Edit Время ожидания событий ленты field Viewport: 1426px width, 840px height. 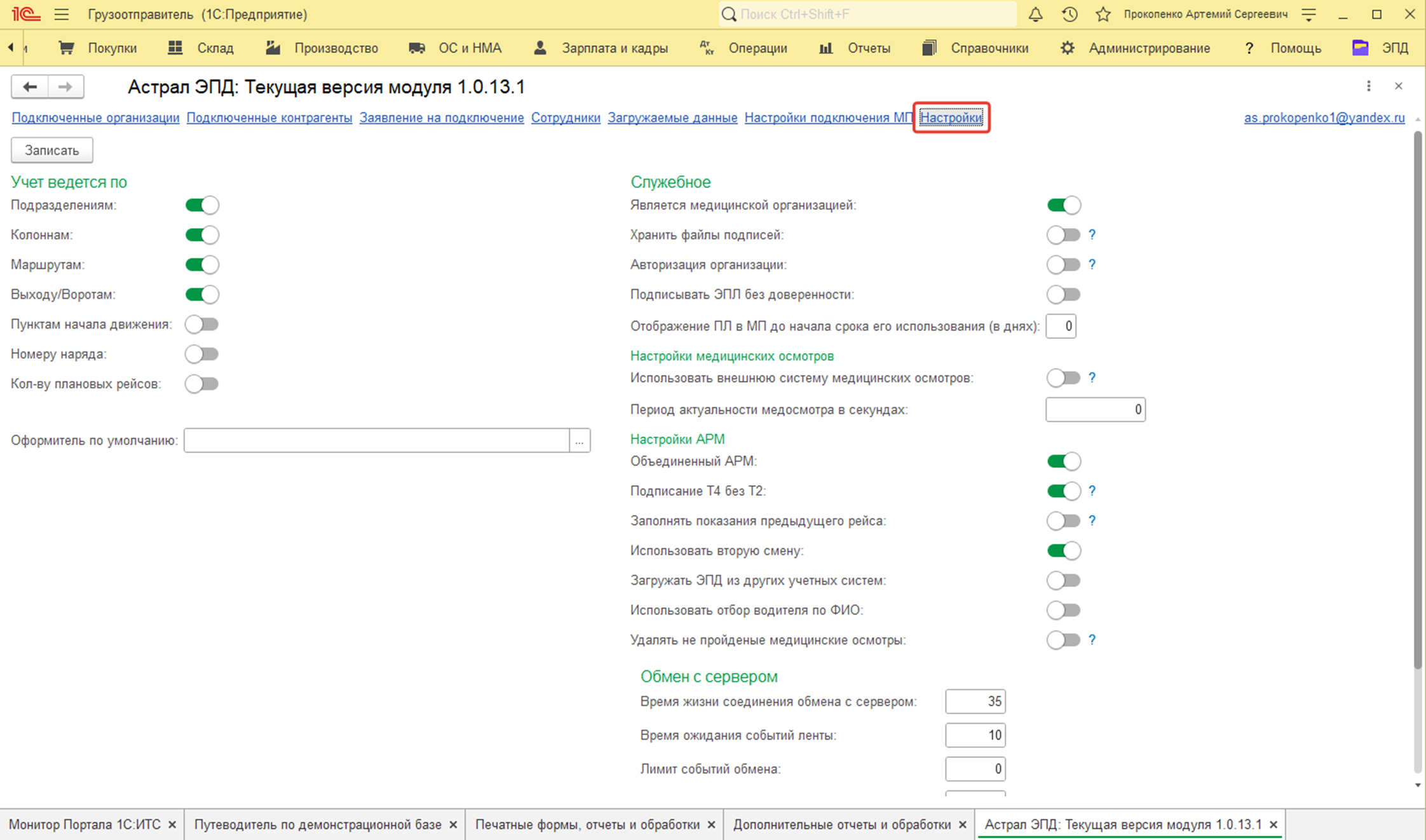point(975,735)
